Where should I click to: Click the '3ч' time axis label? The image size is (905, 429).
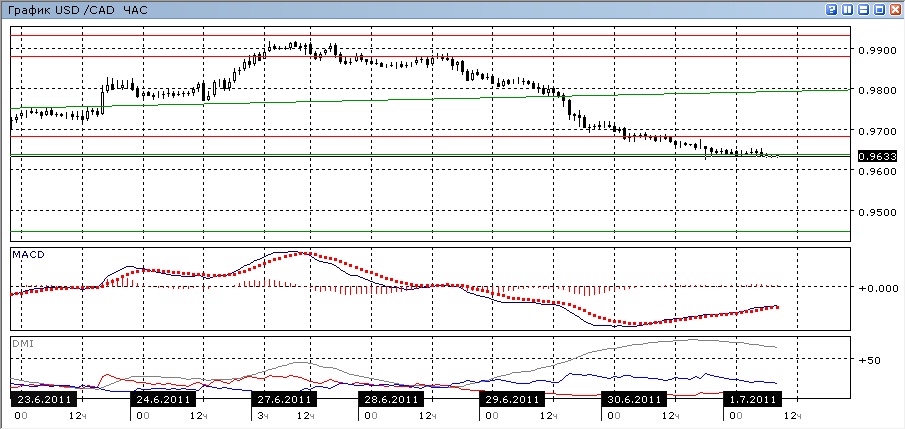pos(262,416)
